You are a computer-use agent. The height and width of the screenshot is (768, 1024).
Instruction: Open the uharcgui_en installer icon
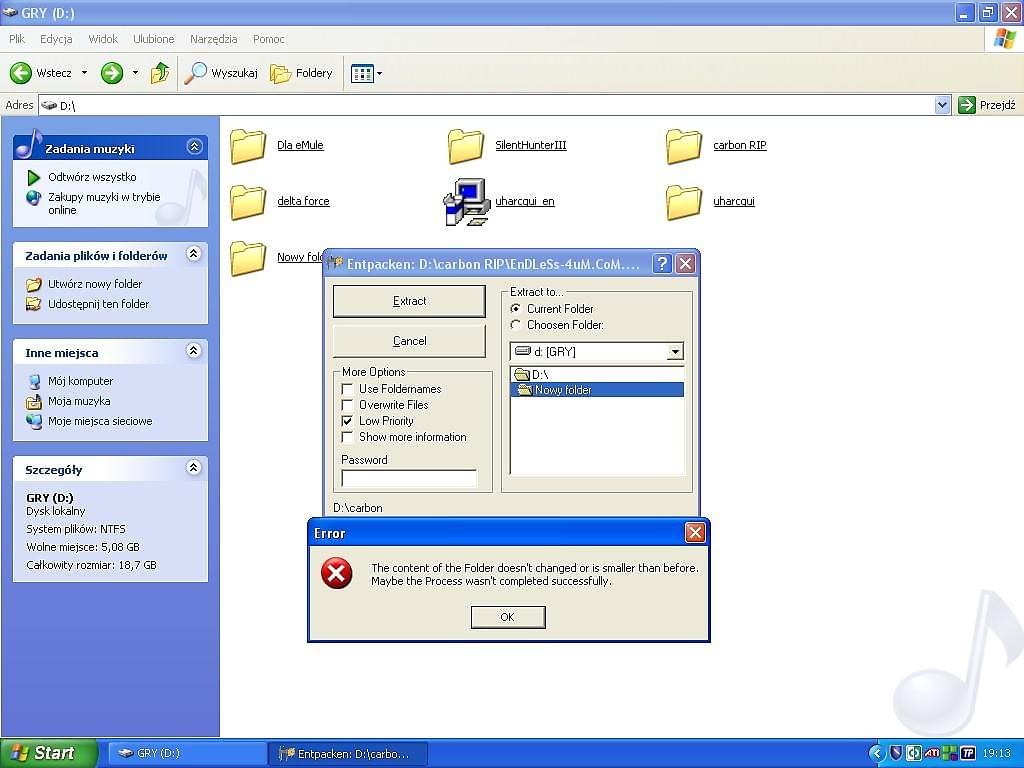(466, 202)
